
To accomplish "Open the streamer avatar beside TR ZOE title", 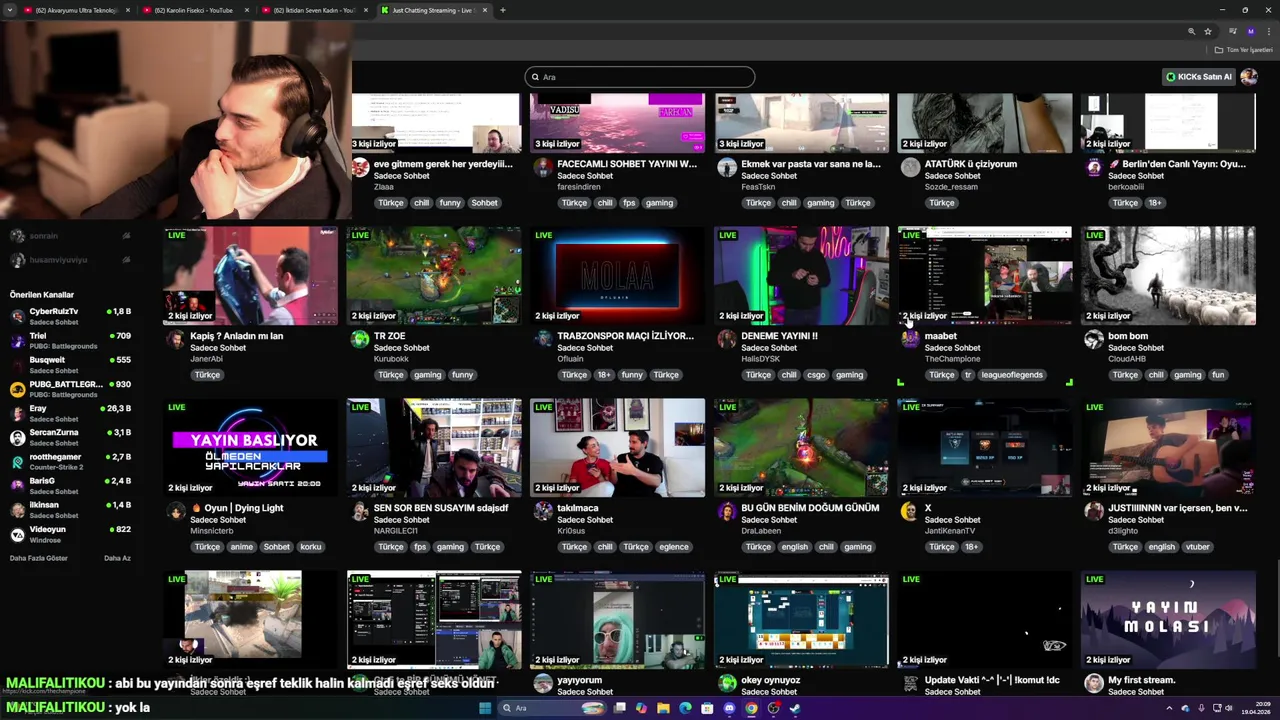I will click(360, 339).
